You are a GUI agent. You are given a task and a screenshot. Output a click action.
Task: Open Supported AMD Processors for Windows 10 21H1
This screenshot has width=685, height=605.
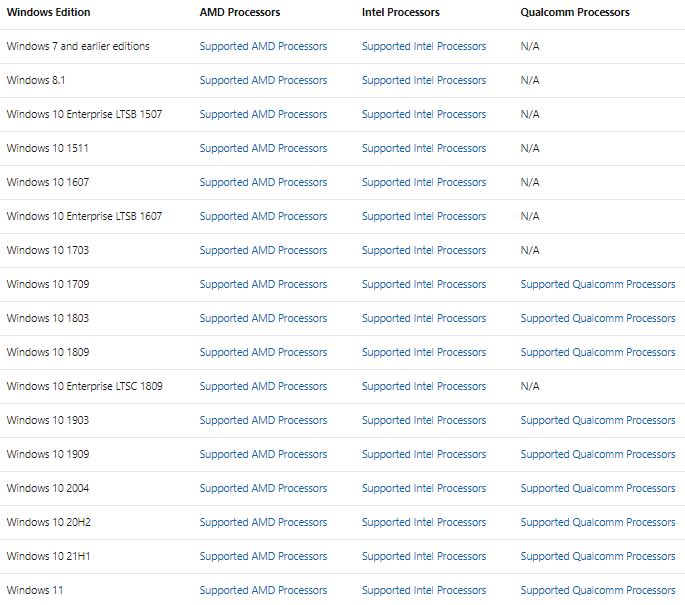click(x=263, y=556)
